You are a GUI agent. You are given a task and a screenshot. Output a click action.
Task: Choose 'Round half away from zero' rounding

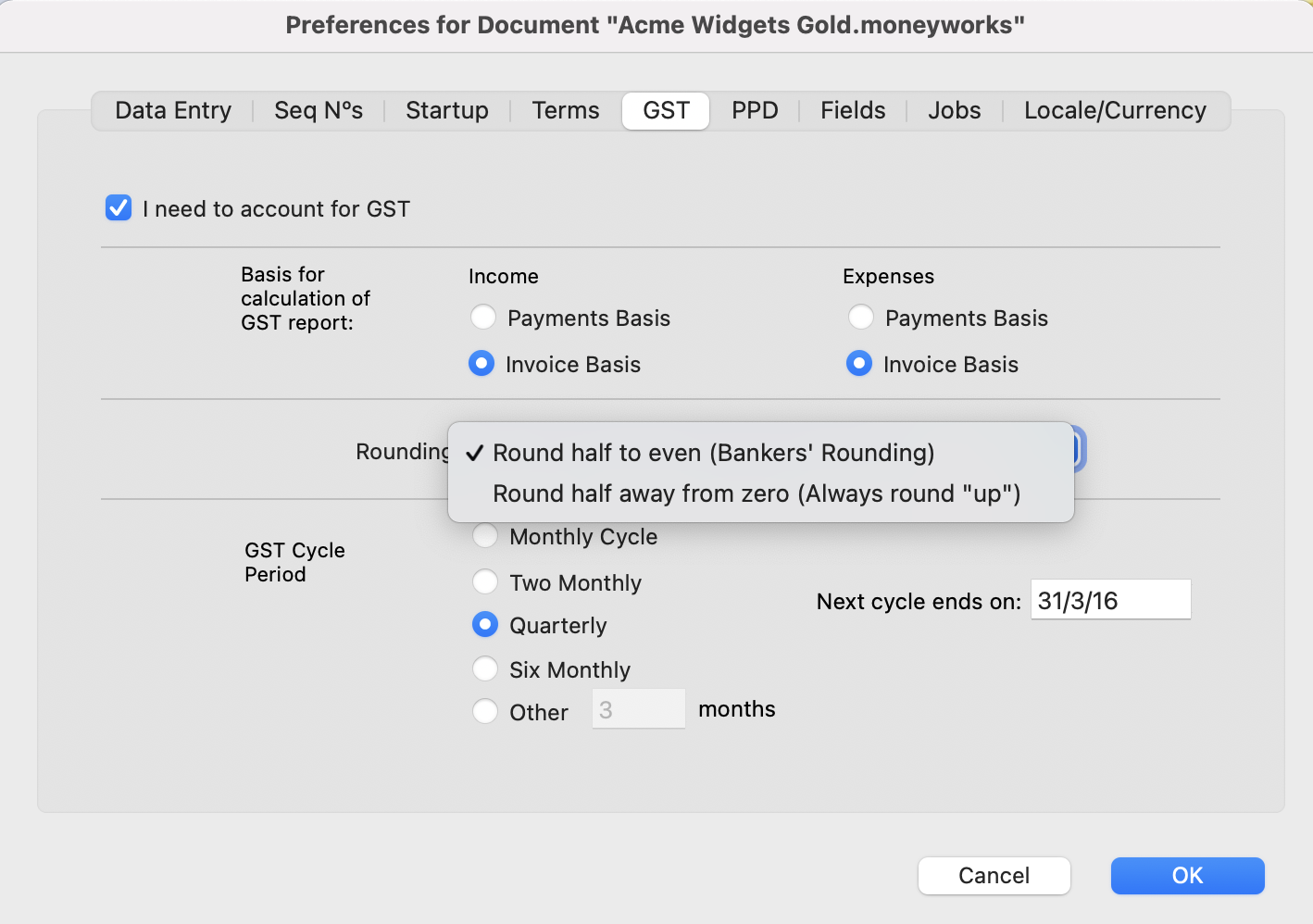756,493
